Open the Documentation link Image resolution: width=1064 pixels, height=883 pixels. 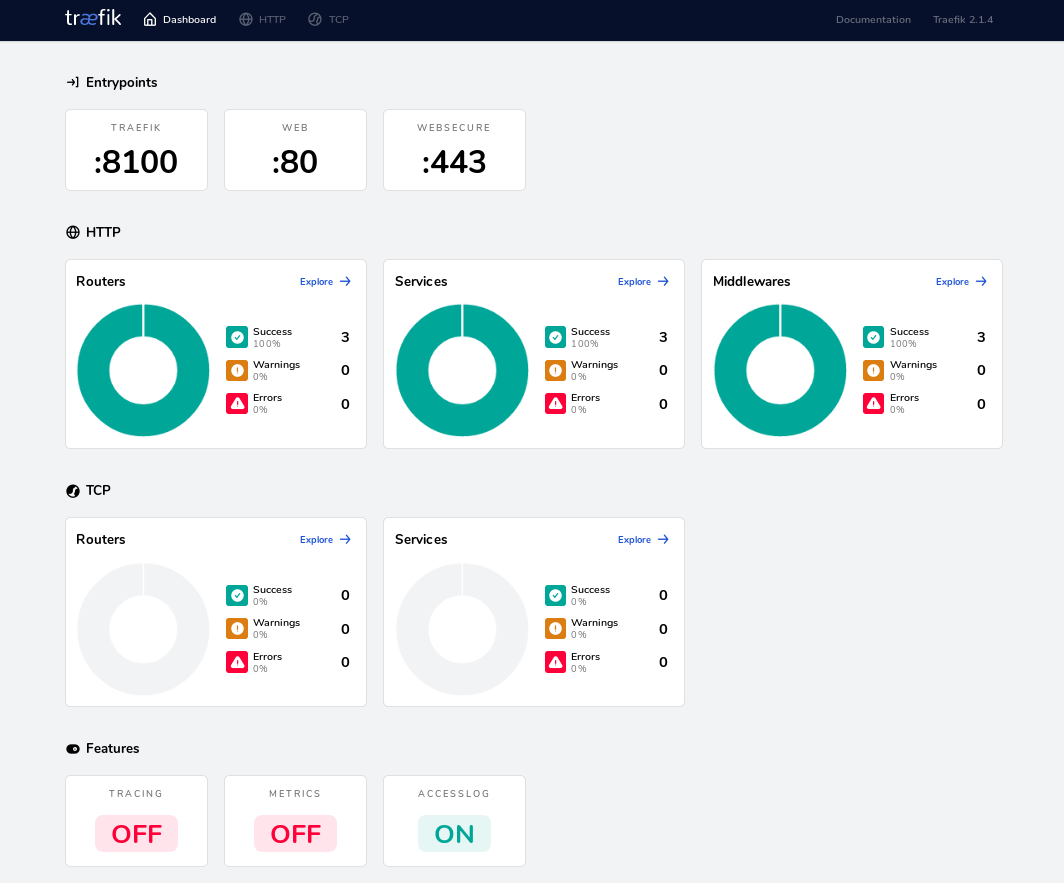[x=873, y=20]
